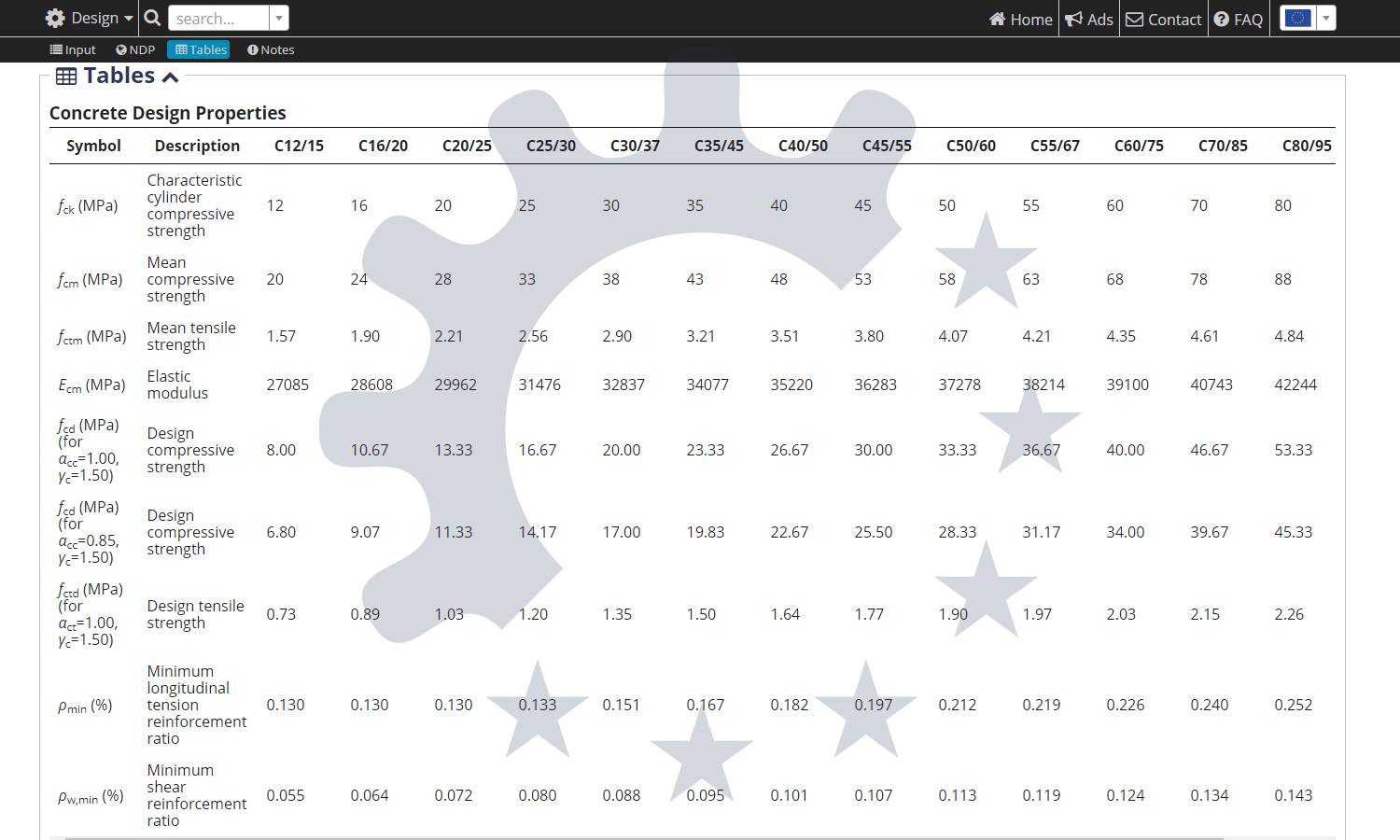
Task: Click the Symbol column header
Action: pyautogui.click(x=93, y=146)
